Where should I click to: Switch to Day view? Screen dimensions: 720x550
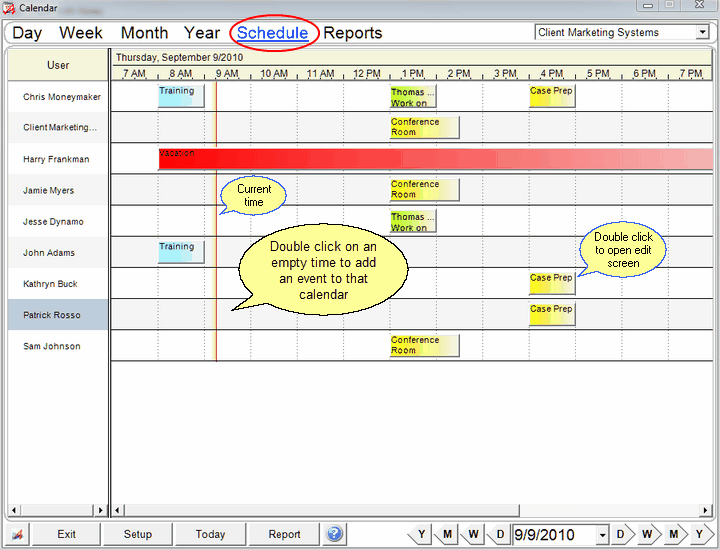(27, 33)
